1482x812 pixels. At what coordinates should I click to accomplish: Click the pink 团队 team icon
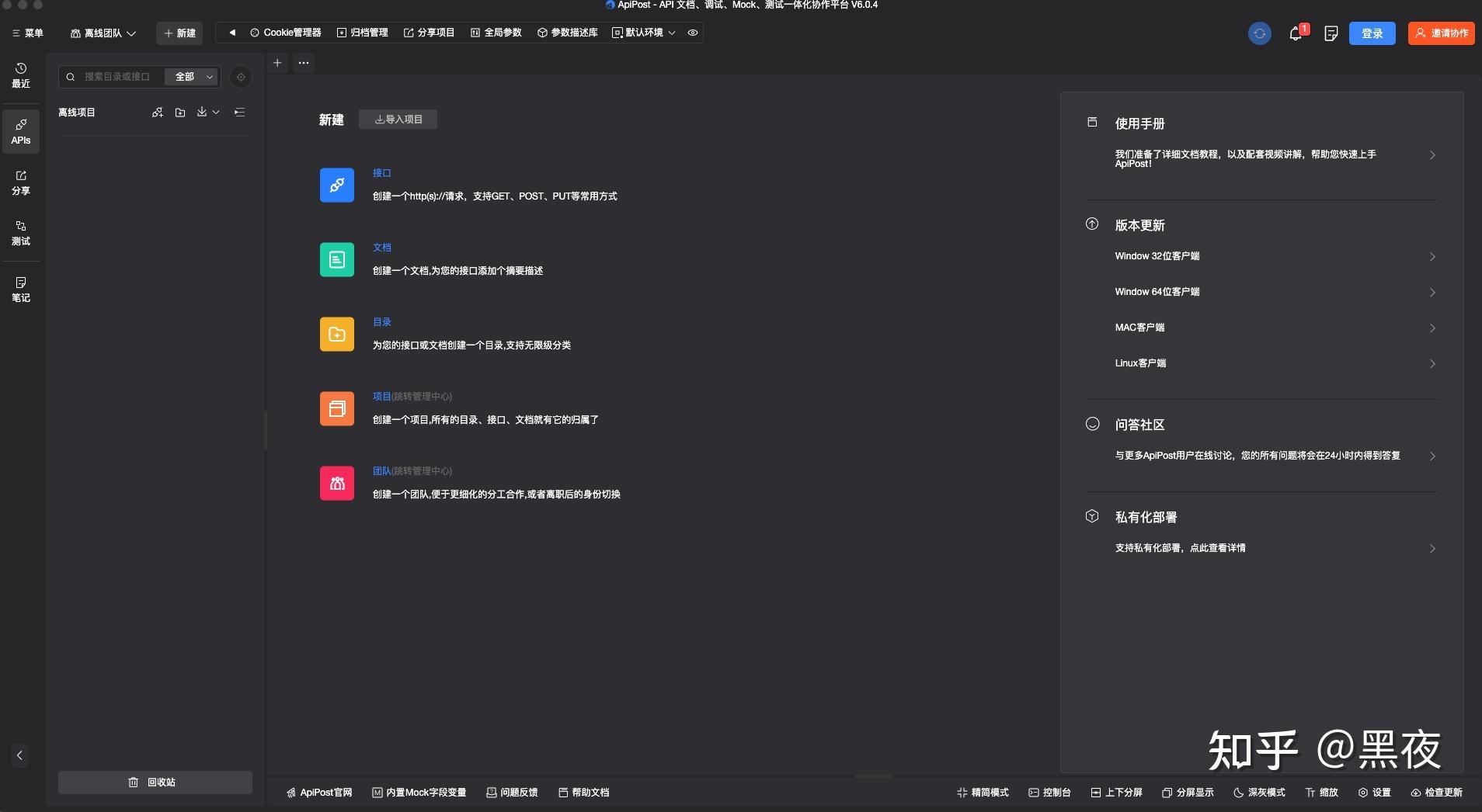[337, 483]
